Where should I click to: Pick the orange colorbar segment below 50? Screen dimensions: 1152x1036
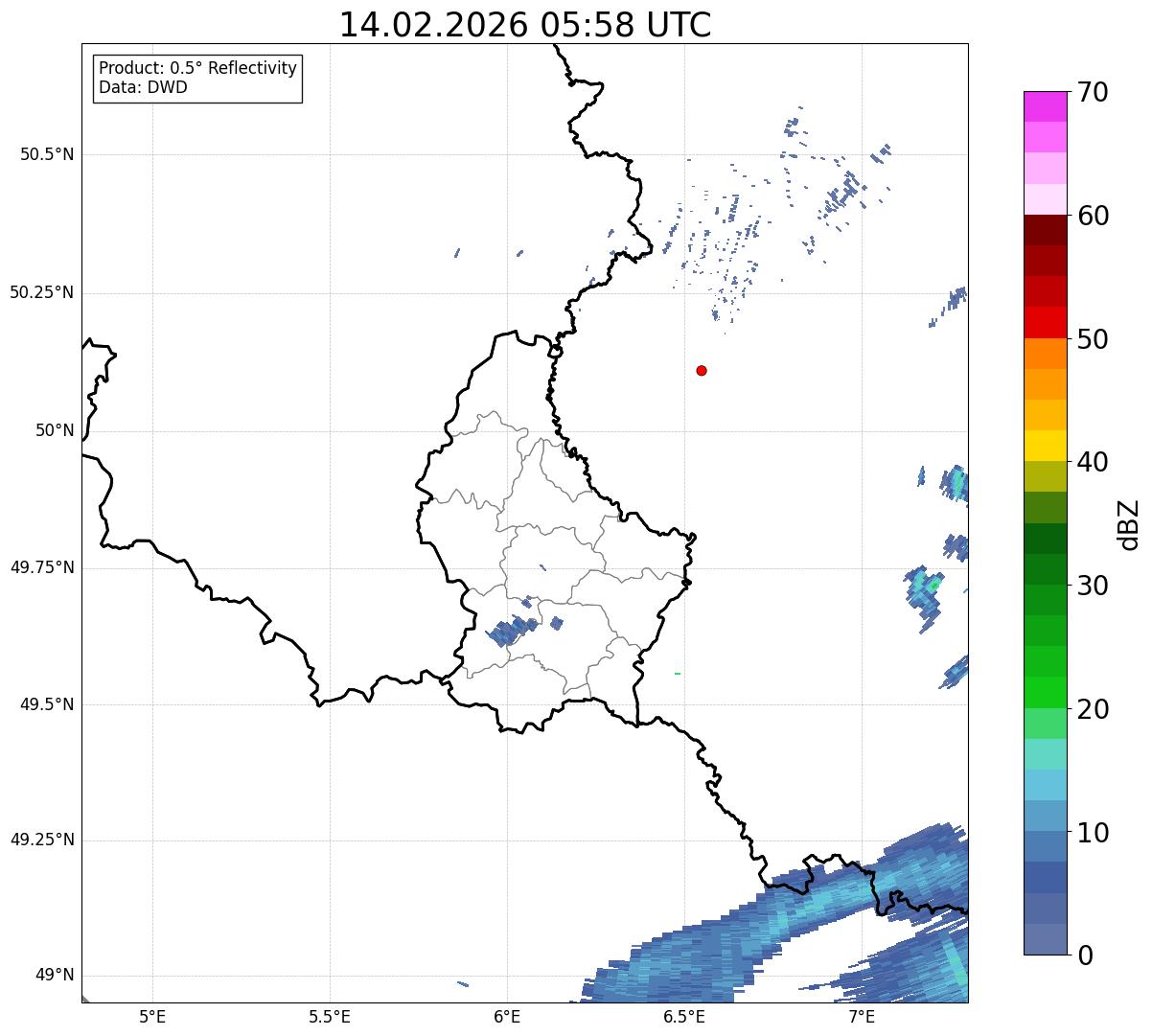tap(1046, 354)
